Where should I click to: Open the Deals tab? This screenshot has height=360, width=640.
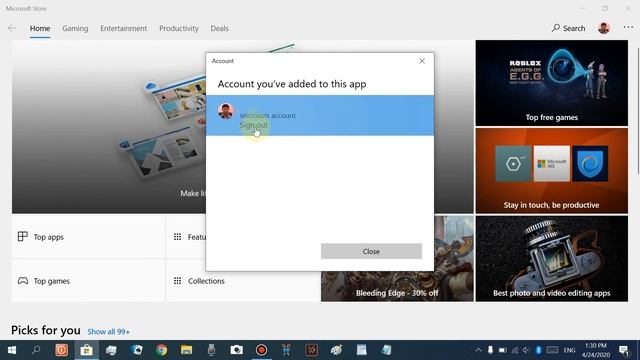coord(220,28)
